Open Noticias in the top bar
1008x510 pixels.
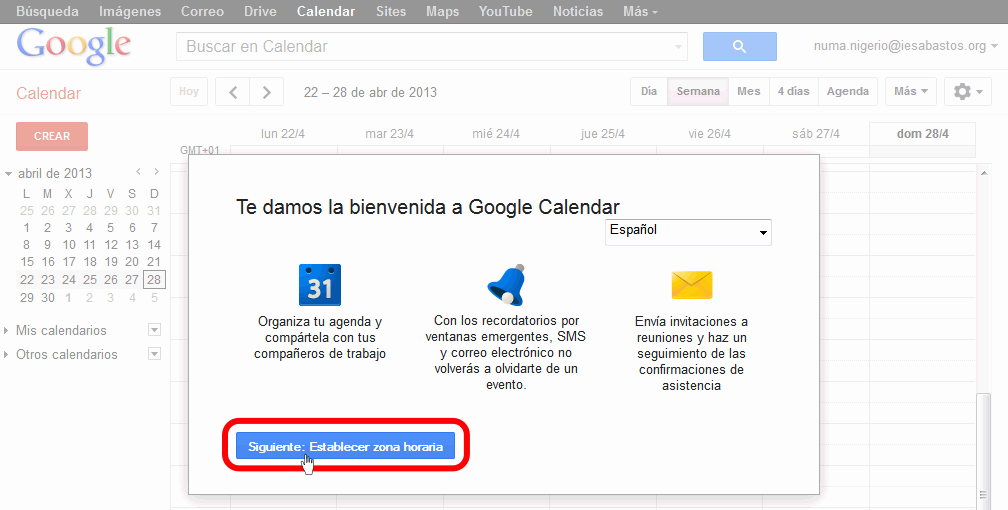578,12
